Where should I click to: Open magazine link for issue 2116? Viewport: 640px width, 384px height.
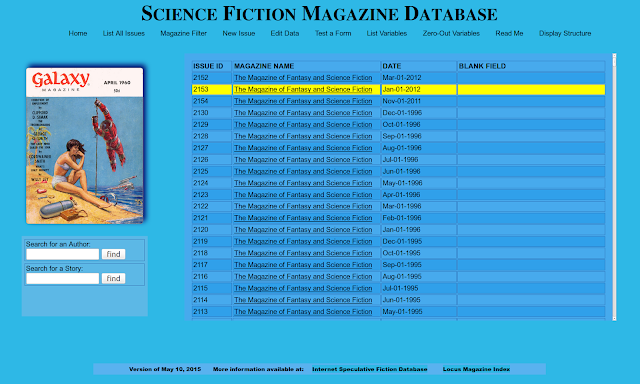[x=303, y=277]
